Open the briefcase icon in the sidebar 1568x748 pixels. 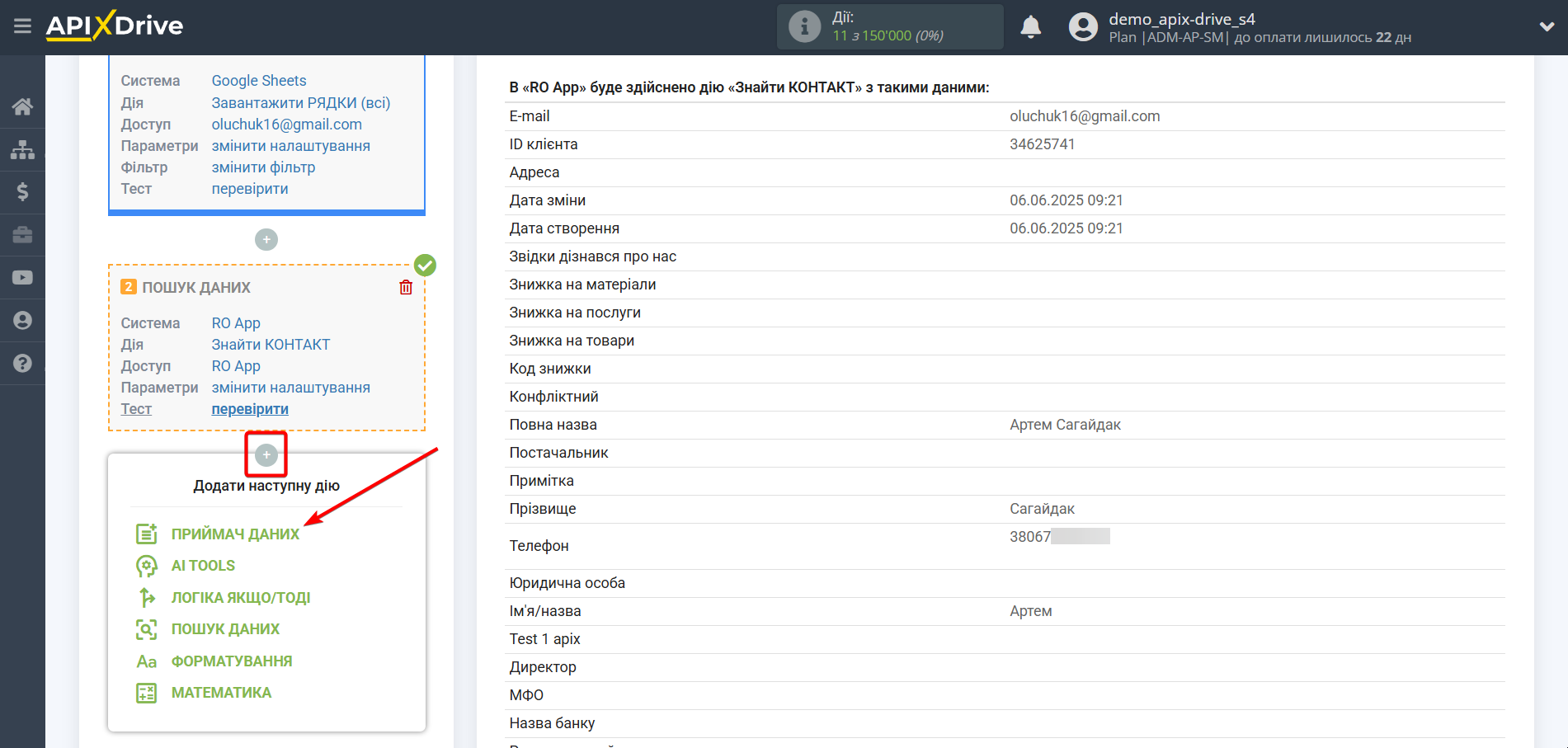22,234
